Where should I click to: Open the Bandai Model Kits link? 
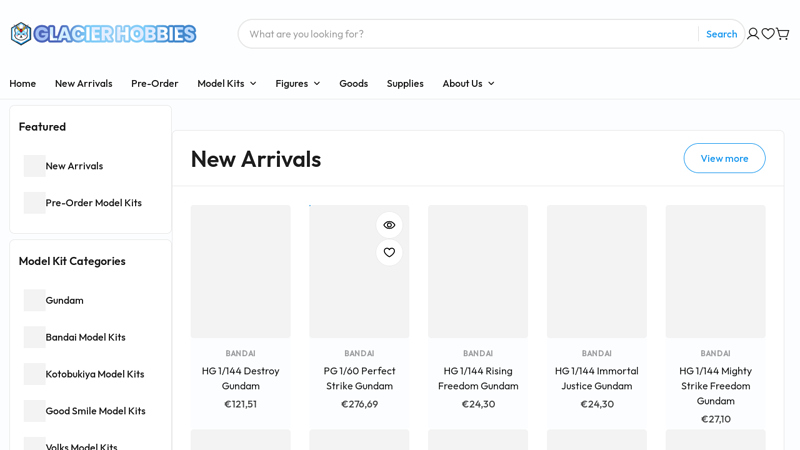click(85, 337)
